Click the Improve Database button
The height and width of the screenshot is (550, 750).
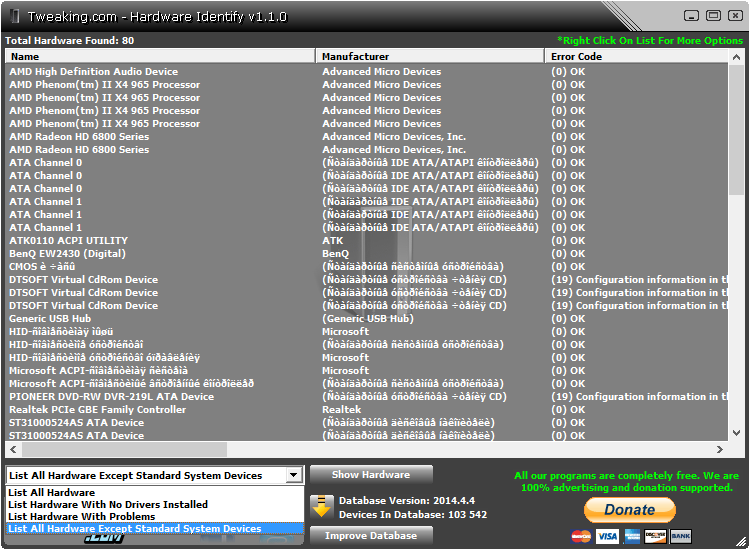[371, 536]
